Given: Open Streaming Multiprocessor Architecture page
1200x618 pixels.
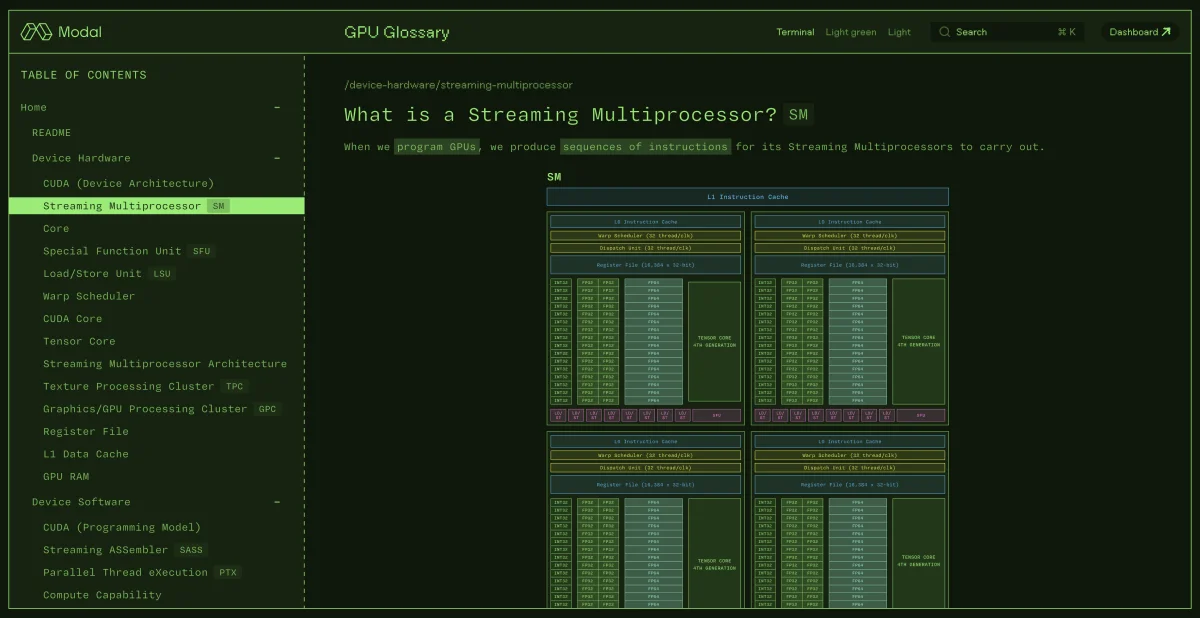Looking at the screenshot, I should [x=165, y=364].
